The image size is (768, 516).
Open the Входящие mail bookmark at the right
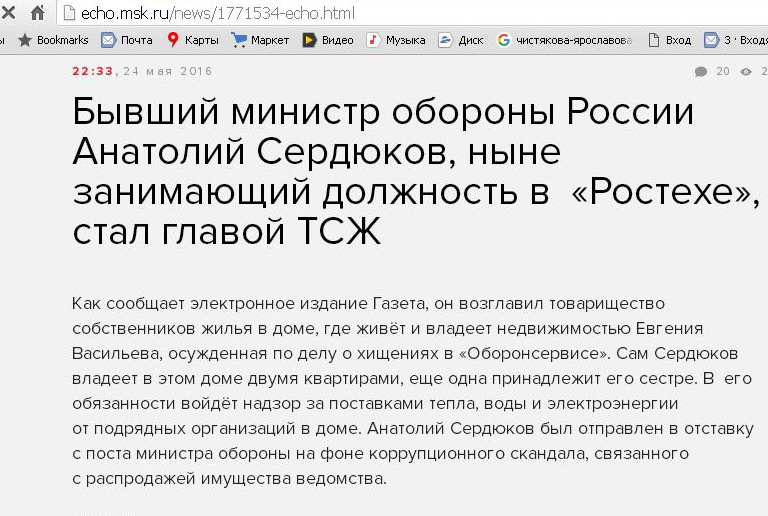(x=736, y=40)
